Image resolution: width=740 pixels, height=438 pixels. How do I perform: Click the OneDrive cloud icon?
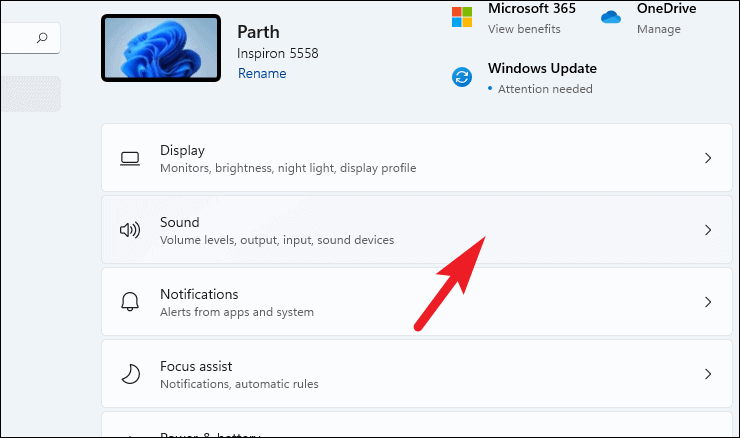coord(611,17)
